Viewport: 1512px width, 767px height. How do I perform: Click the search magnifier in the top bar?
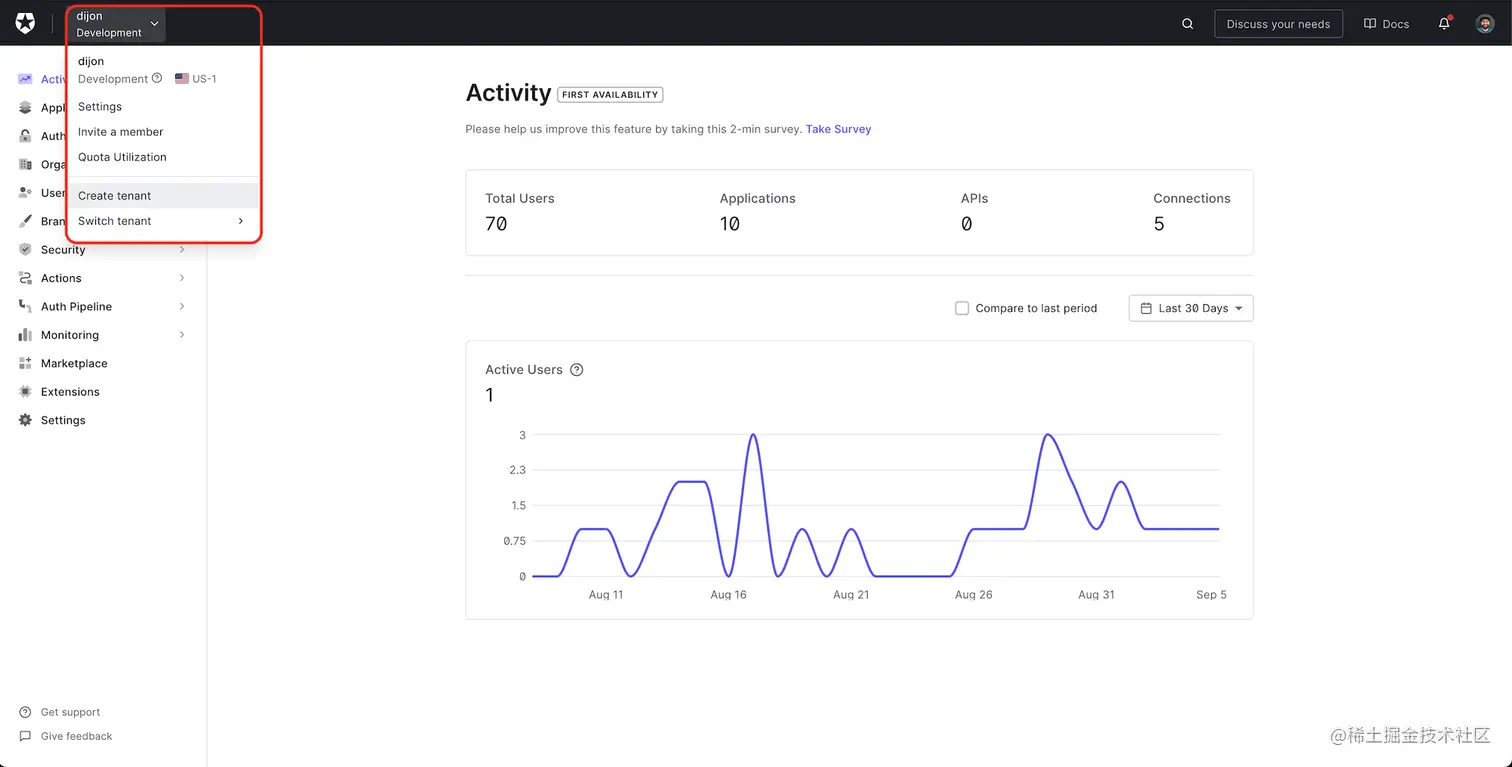[x=1186, y=23]
